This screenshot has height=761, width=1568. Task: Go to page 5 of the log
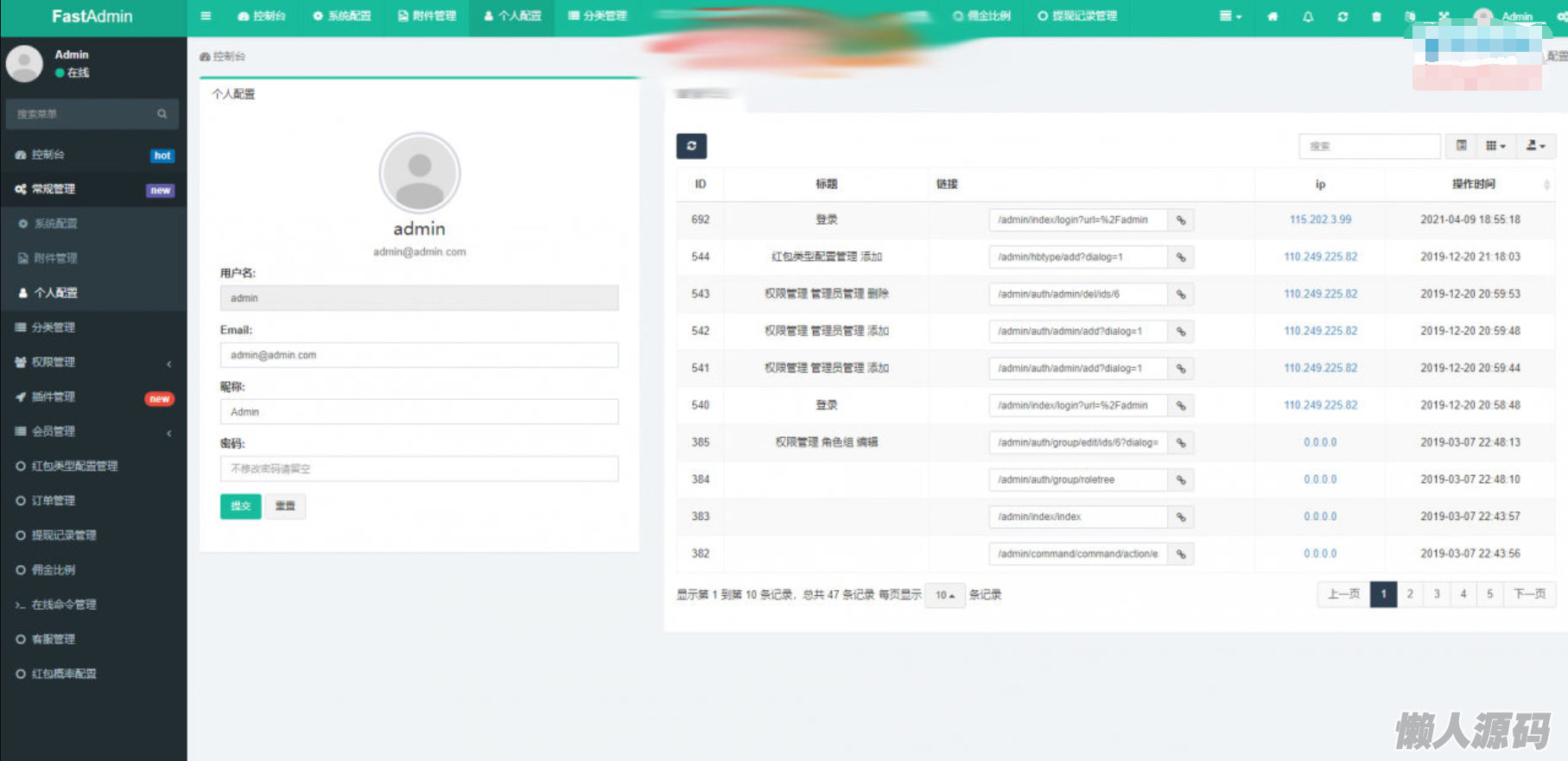coord(1489,594)
